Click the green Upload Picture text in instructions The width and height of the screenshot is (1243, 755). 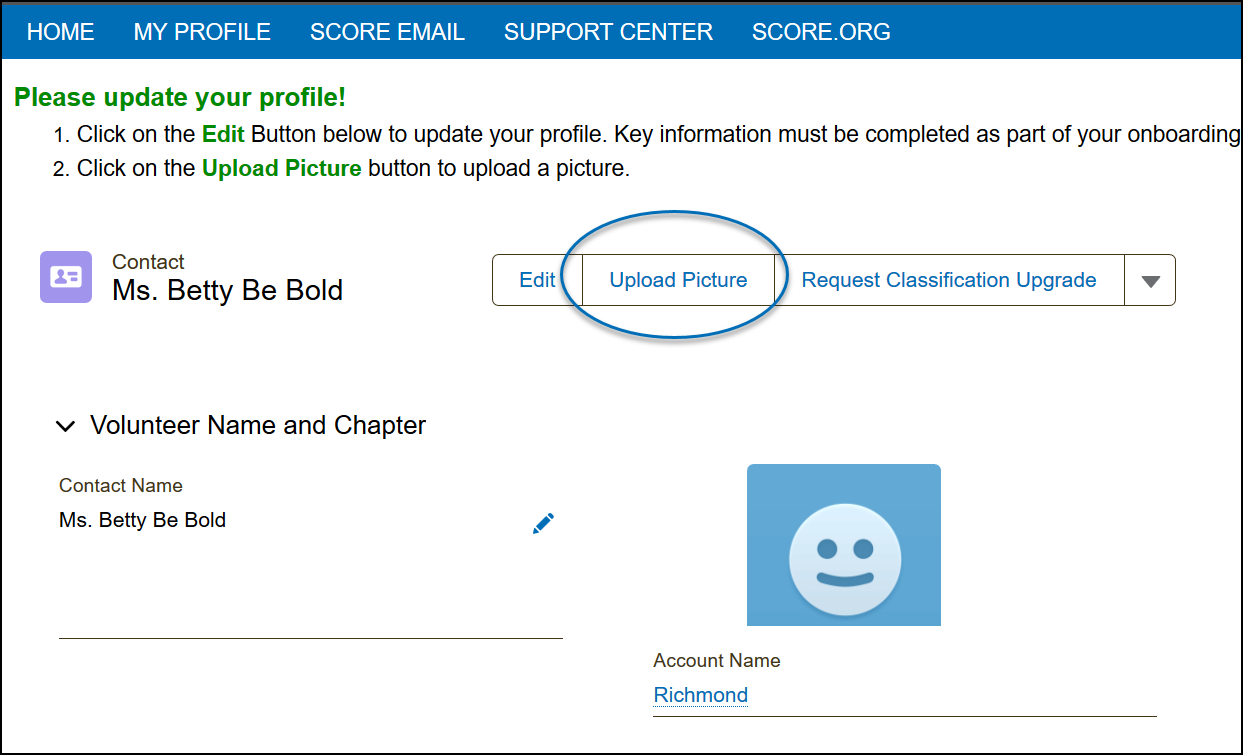[281, 168]
